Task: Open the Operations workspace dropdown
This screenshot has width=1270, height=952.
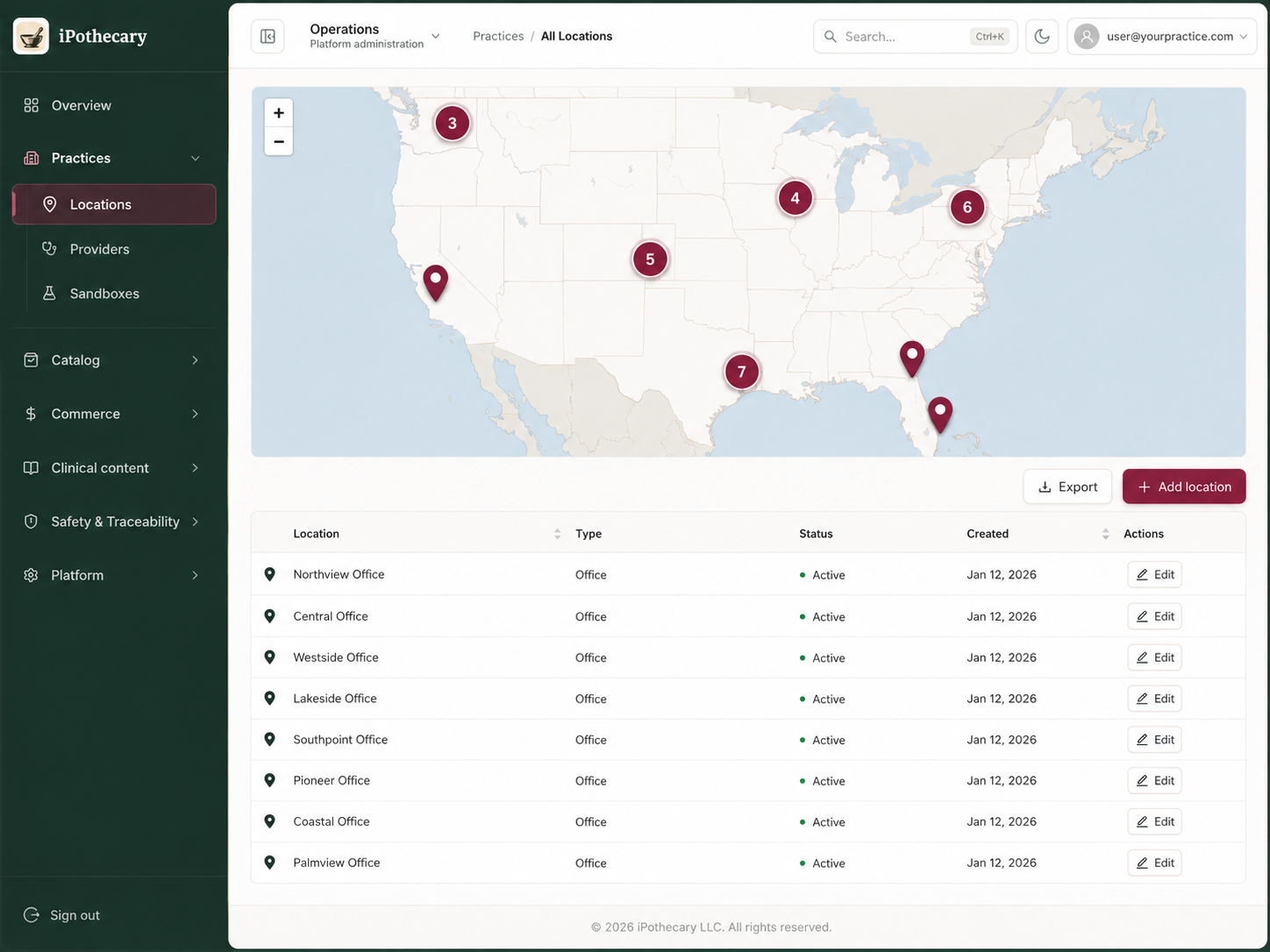Action: pyautogui.click(x=375, y=36)
